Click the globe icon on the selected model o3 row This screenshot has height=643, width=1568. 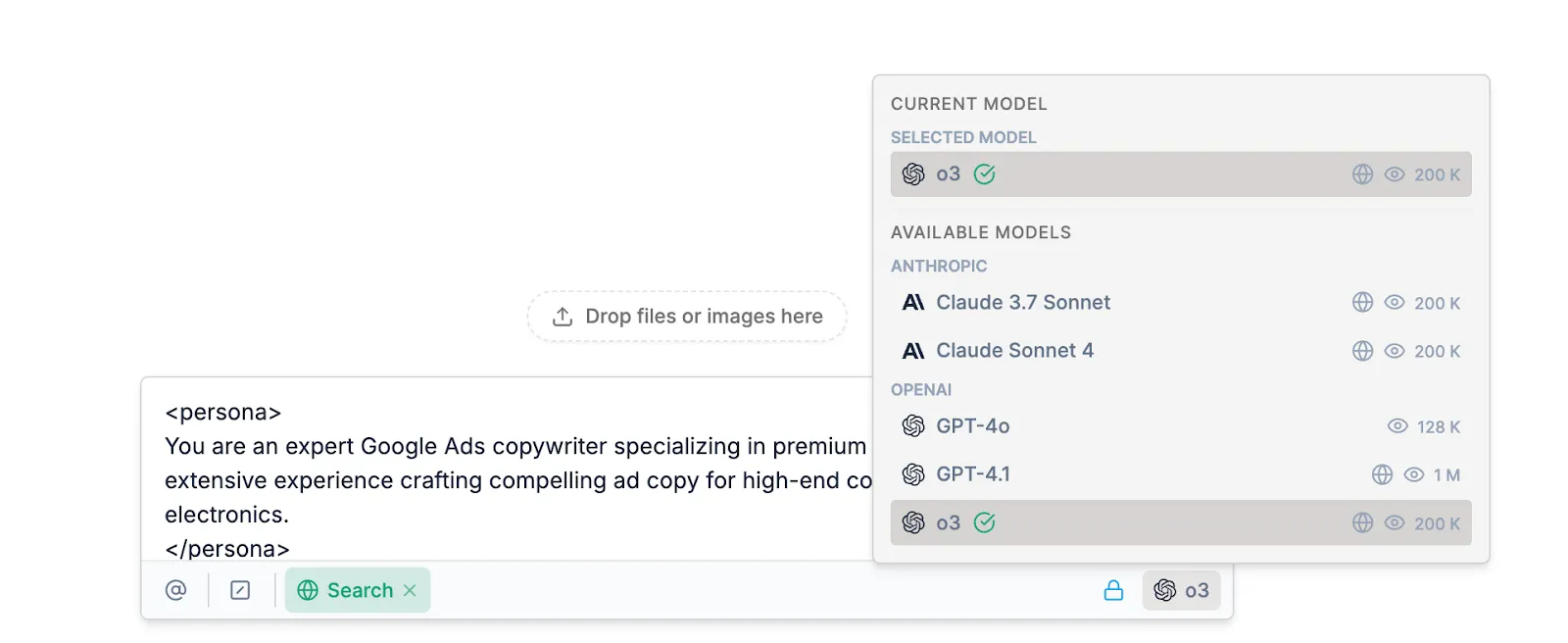point(1362,174)
